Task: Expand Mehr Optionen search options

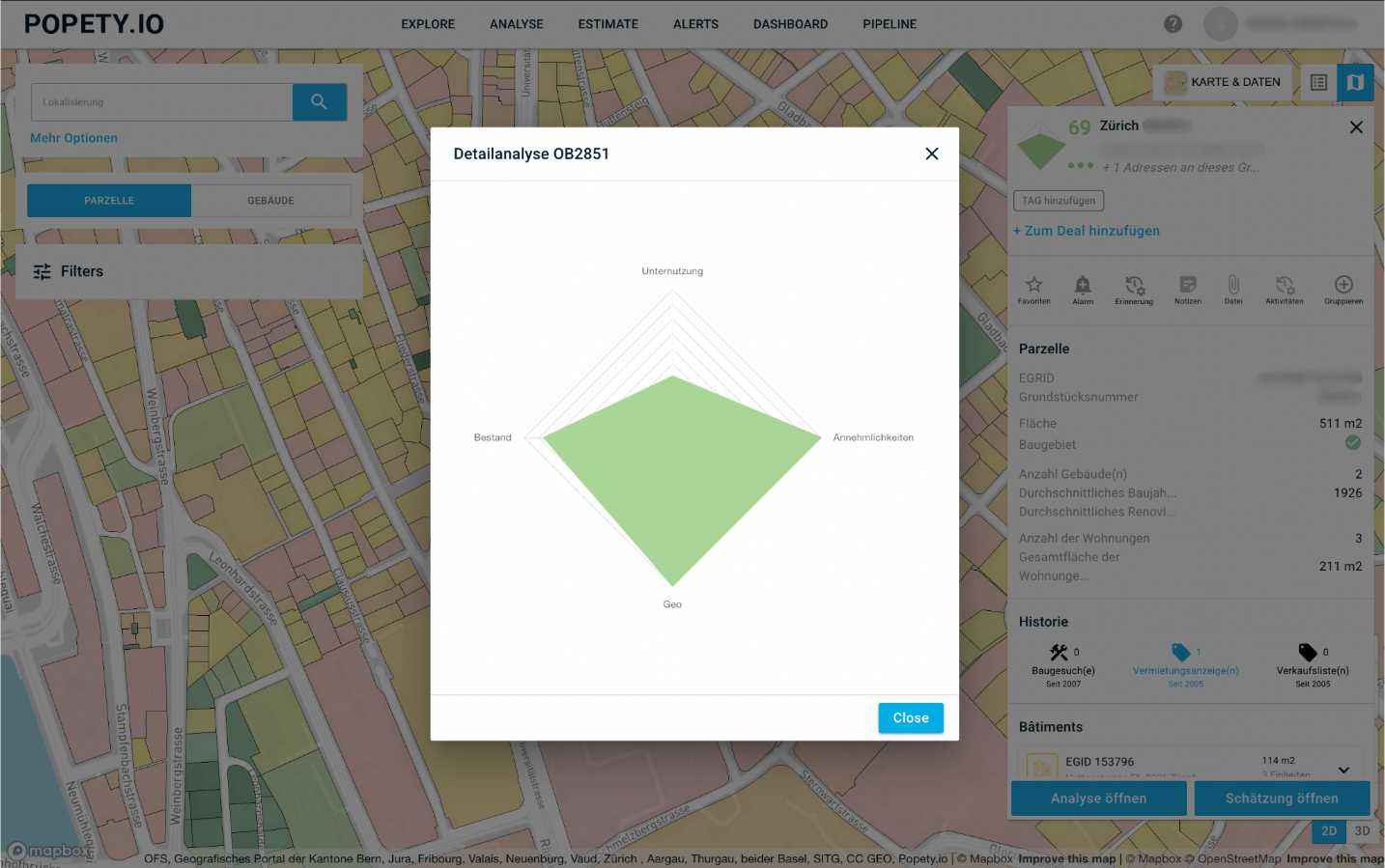Action: (x=73, y=138)
